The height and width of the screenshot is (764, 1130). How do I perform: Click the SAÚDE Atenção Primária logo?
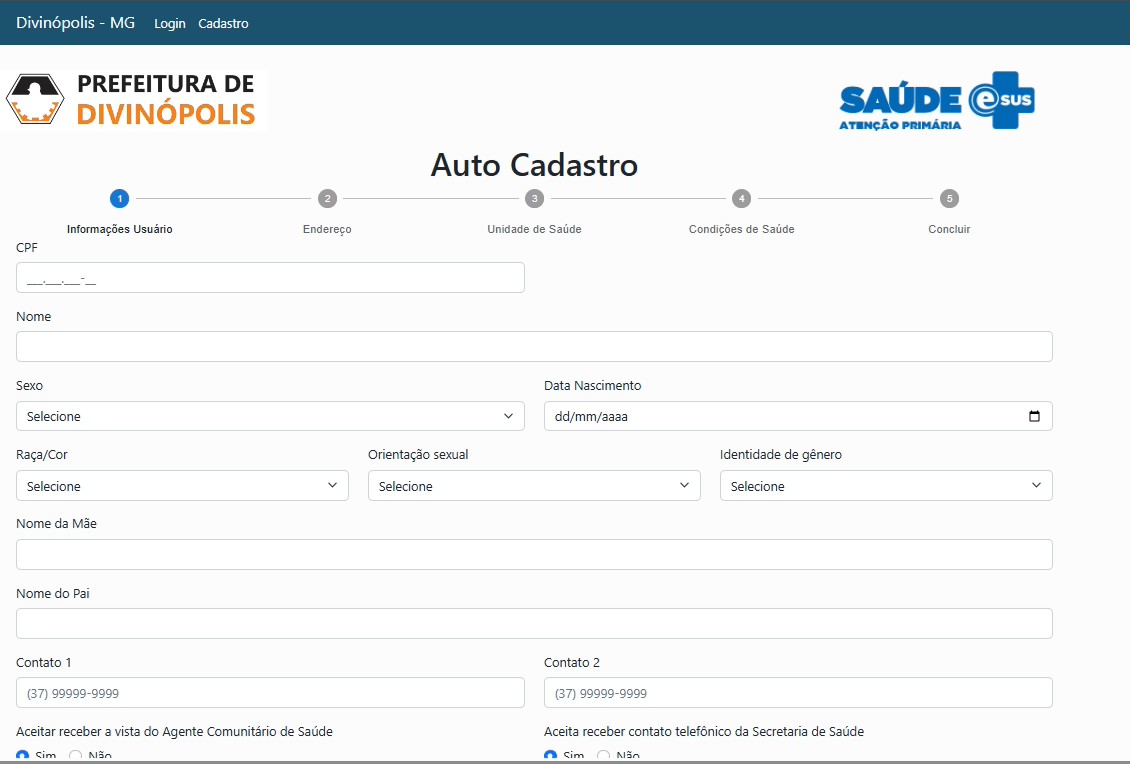(x=898, y=101)
